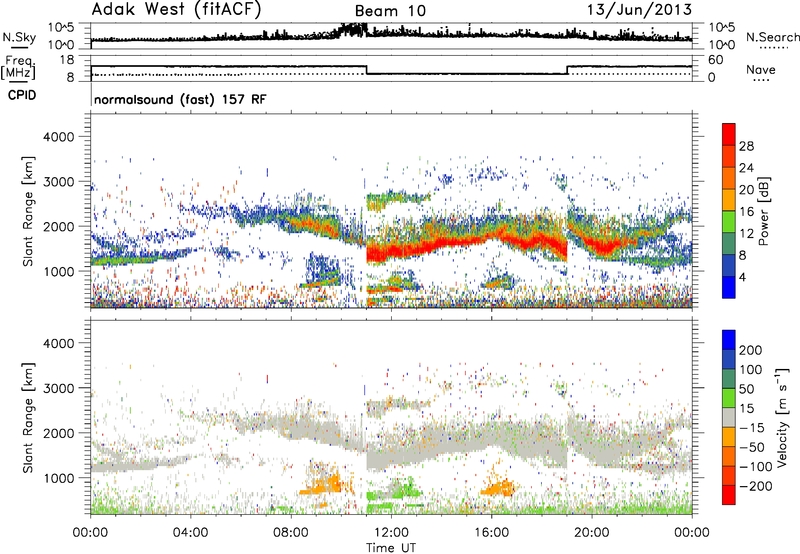Click the "N.Sky" legend label
800x554 pixels.
[19, 38]
